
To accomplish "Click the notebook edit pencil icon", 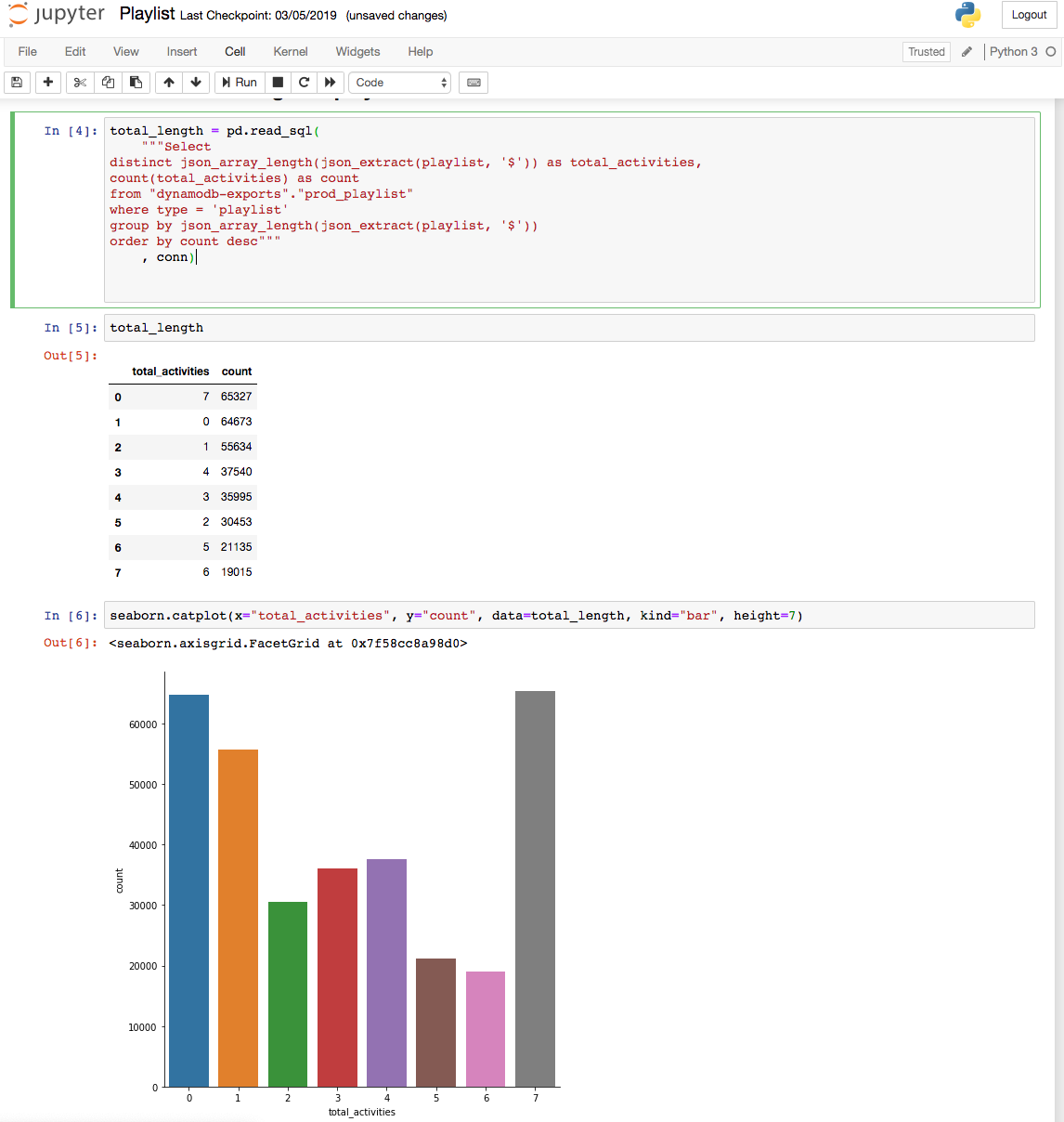I will click(967, 52).
